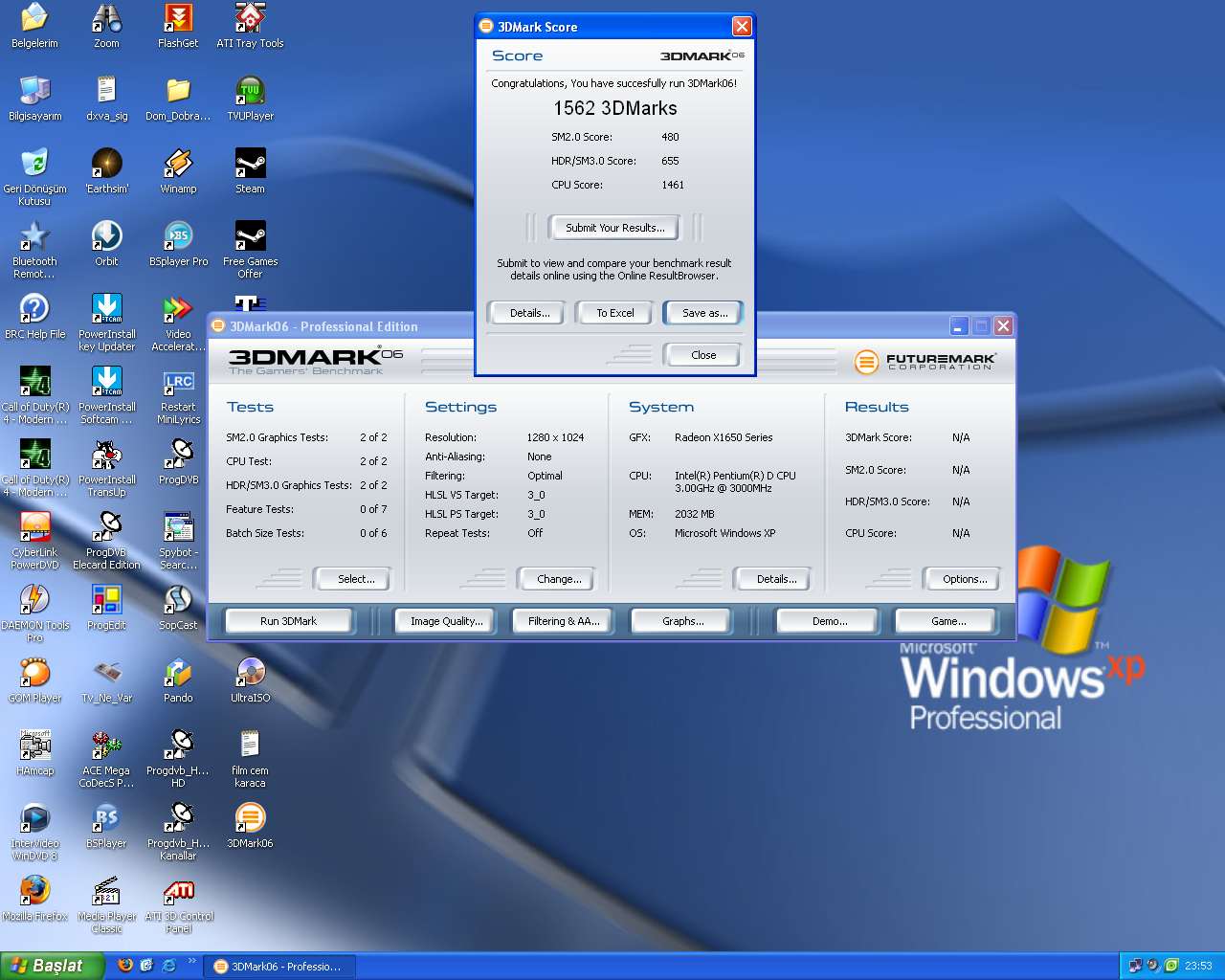The height and width of the screenshot is (980, 1225).
Task: Launch BSplayer Pro shortcut
Action: pyautogui.click(x=178, y=244)
